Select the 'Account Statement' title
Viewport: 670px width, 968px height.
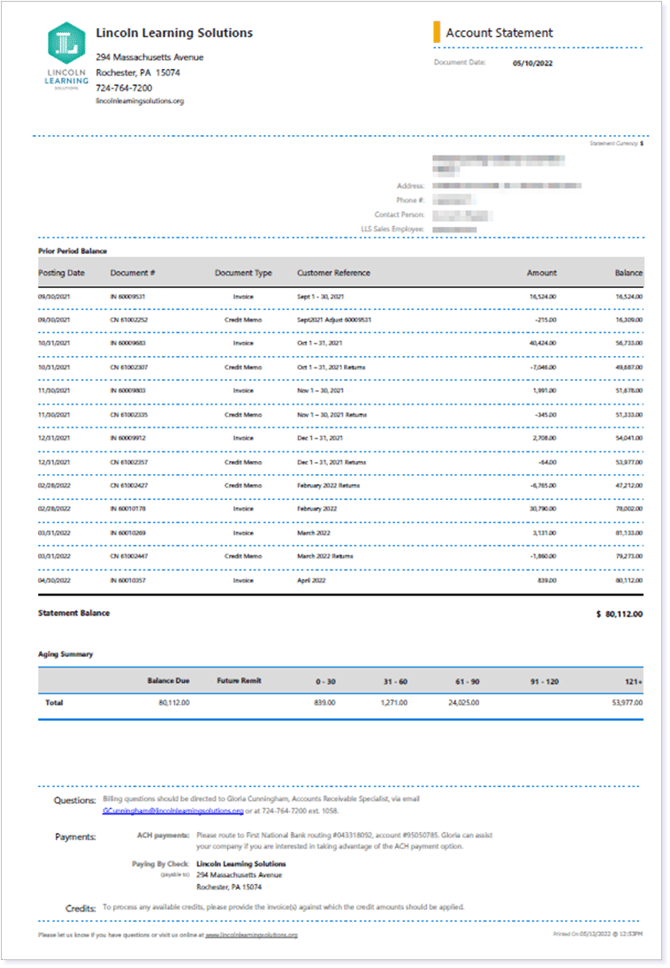tap(500, 33)
